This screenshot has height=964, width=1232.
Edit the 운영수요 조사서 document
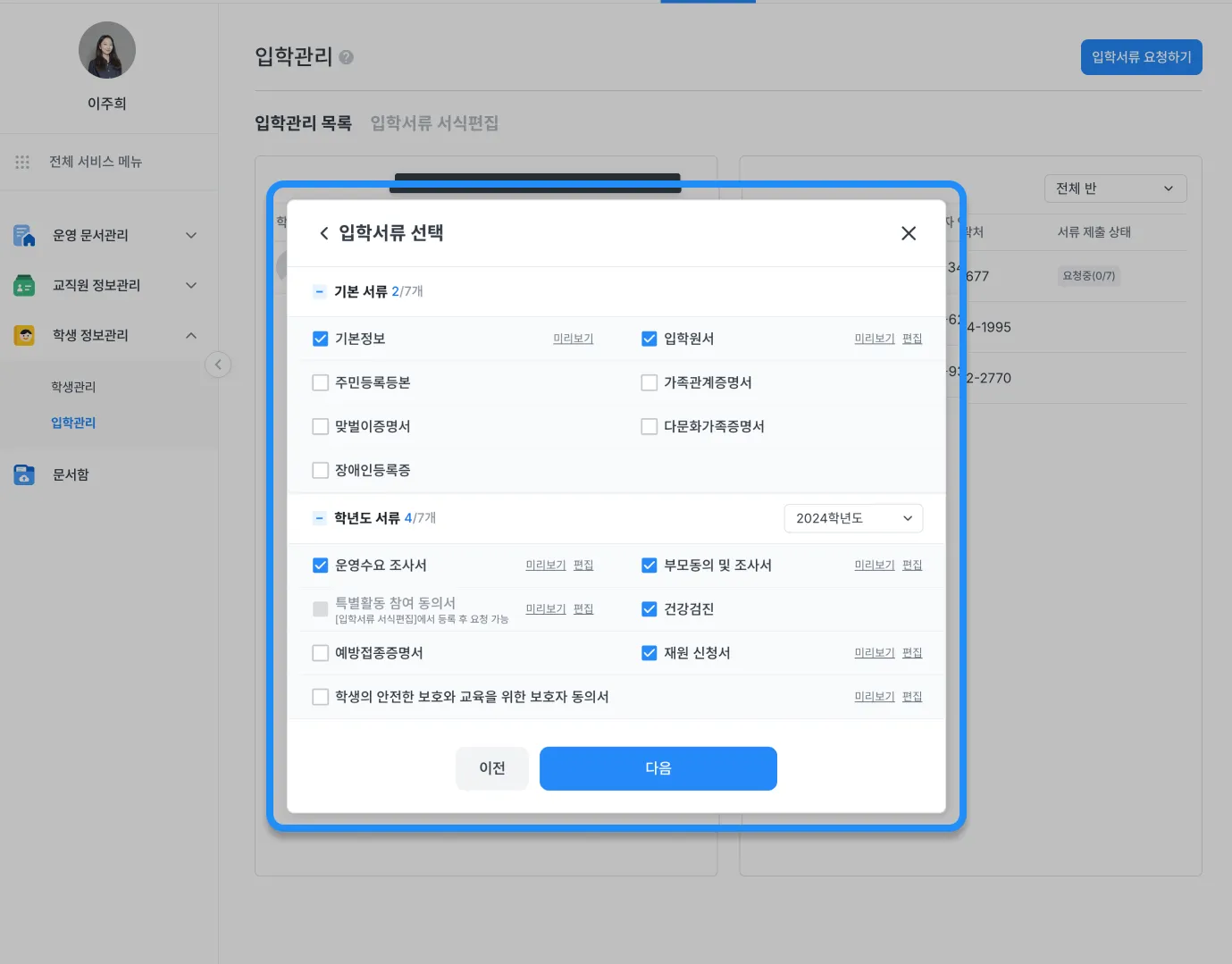pos(583,566)
